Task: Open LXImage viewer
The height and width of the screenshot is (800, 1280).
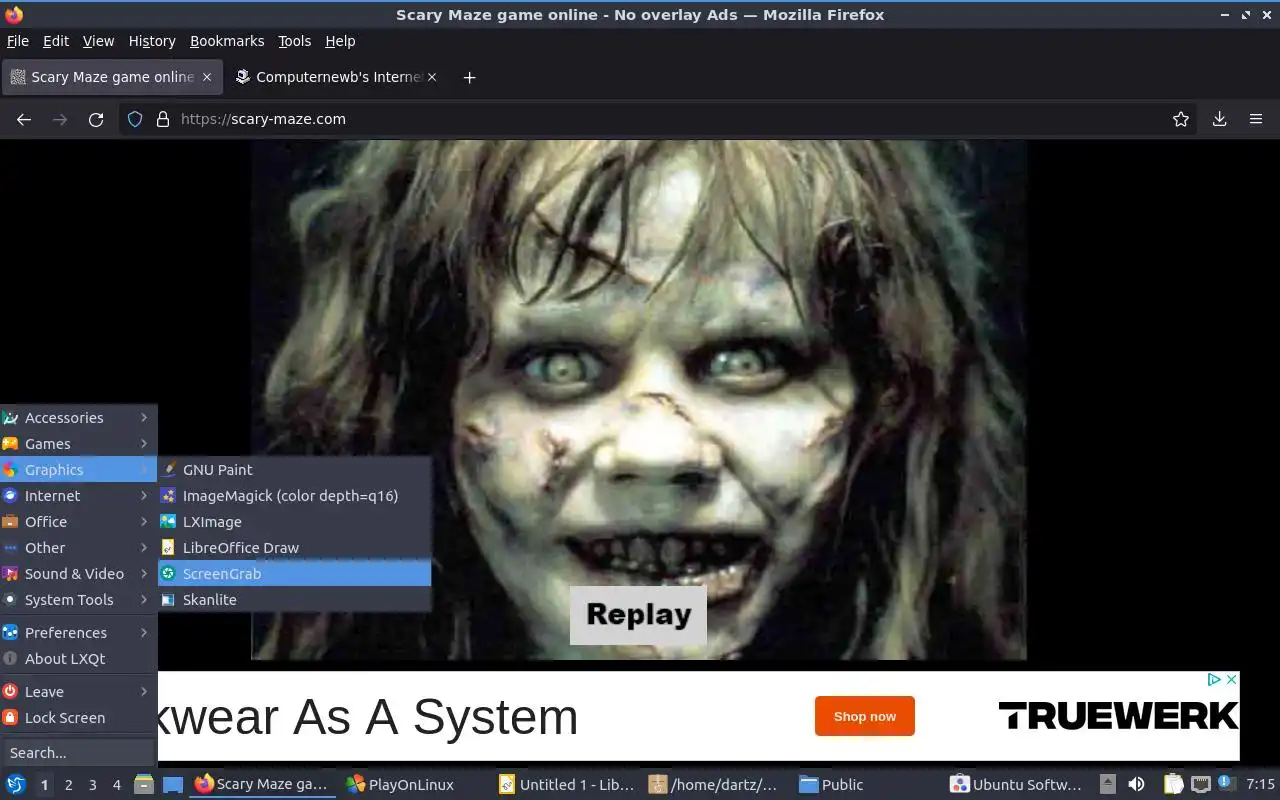Action: (295, 522)
